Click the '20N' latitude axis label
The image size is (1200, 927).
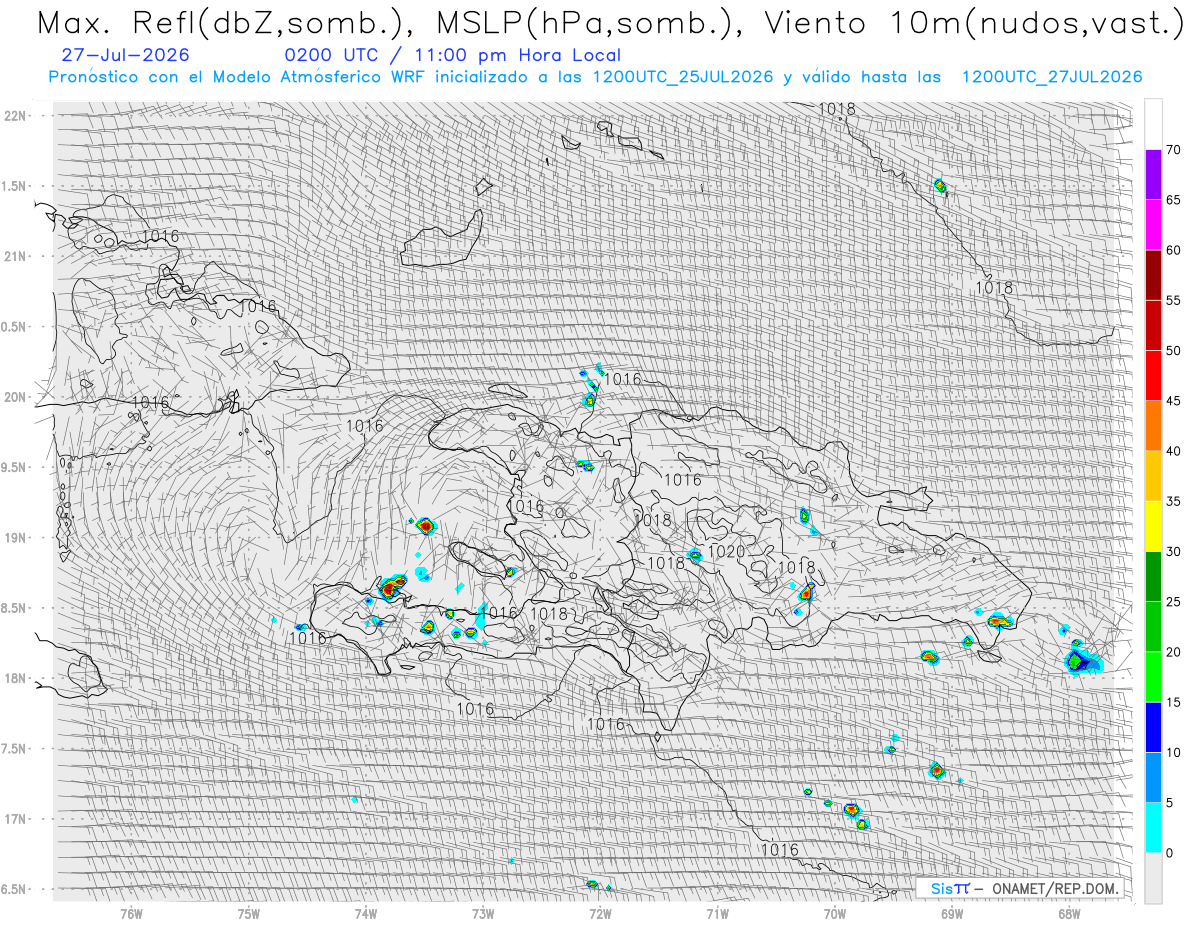[14, 397]
